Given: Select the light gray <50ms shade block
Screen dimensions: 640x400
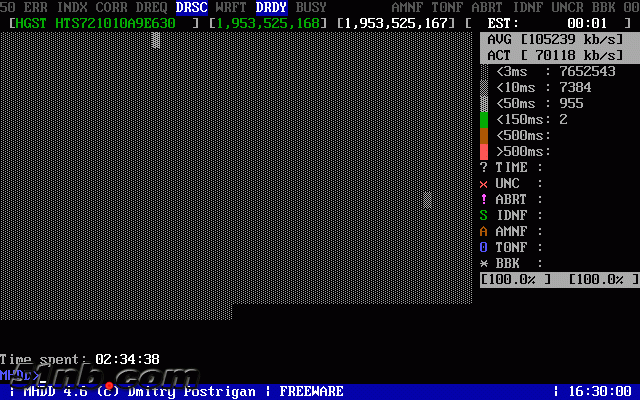Looking at the screenshot, I should (x=484, y=104).
